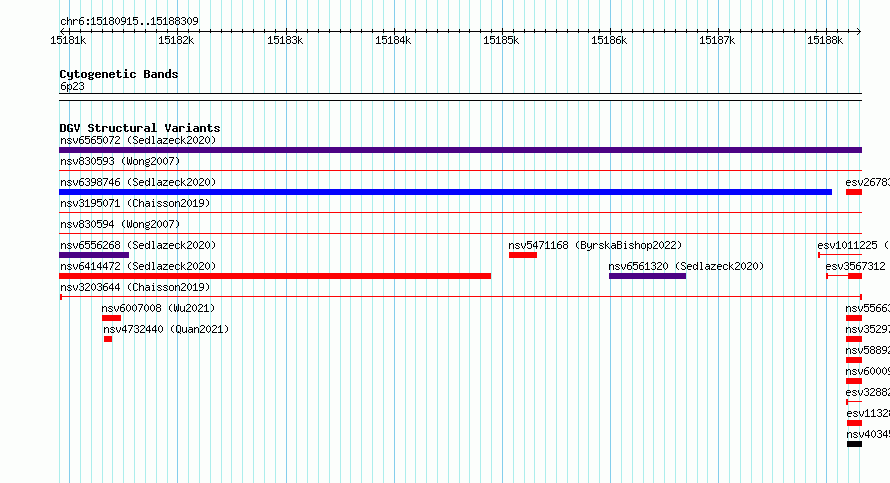The height and width of the screenshot is (483, 890).
Task: Click the red nsv5471168 variant bar
Action: [523, 255]
